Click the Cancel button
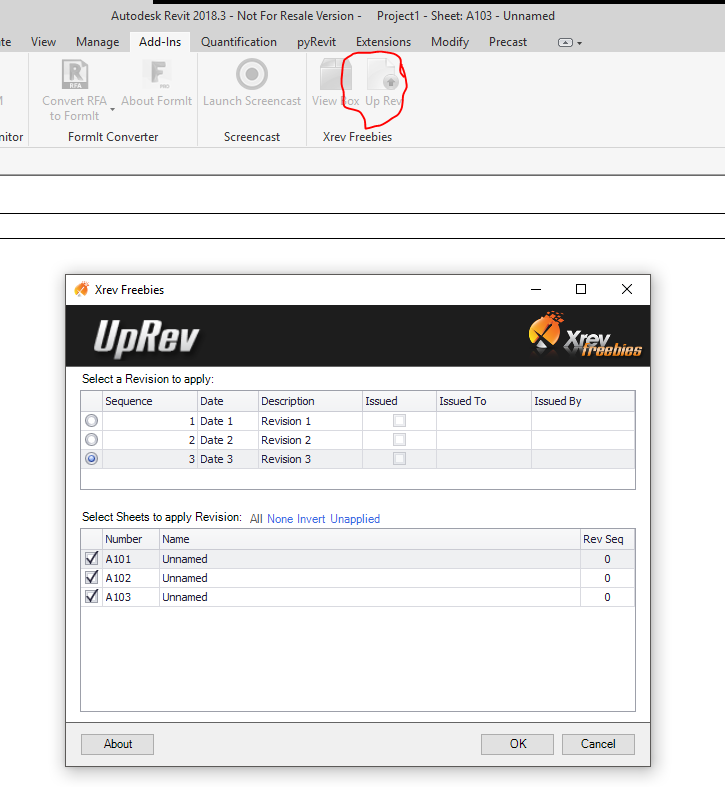 coord(598,744)
